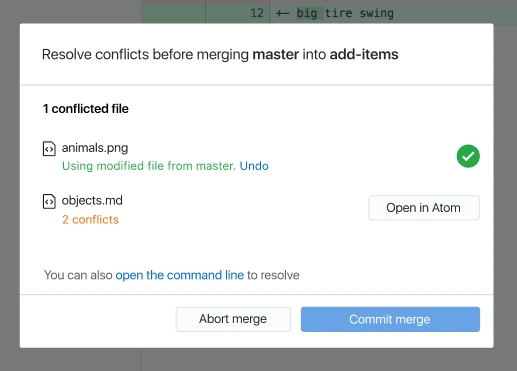517x371 pixels.
Task: Click the '1 conflicted file' heading
Action: pyautogui.click(x=86, y=109)
